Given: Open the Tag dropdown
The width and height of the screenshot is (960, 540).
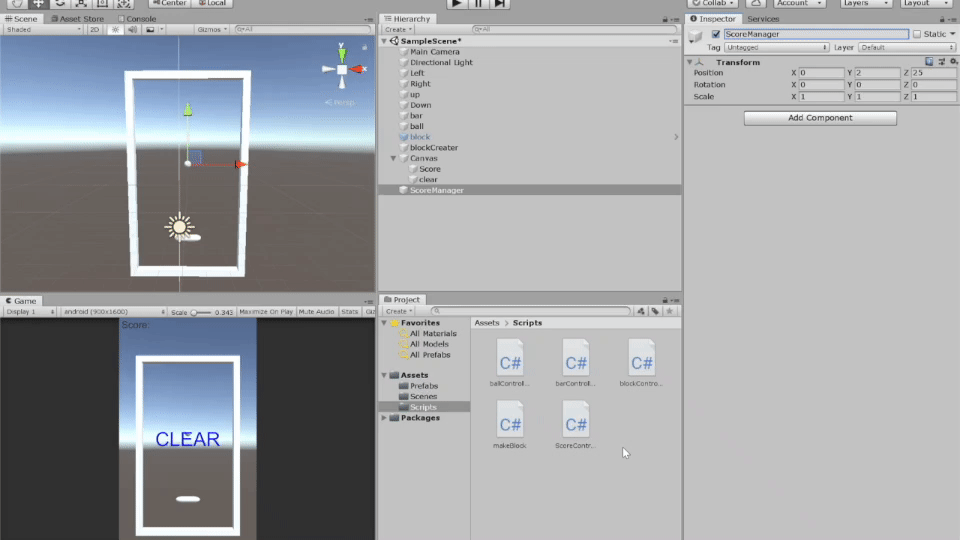Looking at the screenshot, I should [x=777, y=47].
